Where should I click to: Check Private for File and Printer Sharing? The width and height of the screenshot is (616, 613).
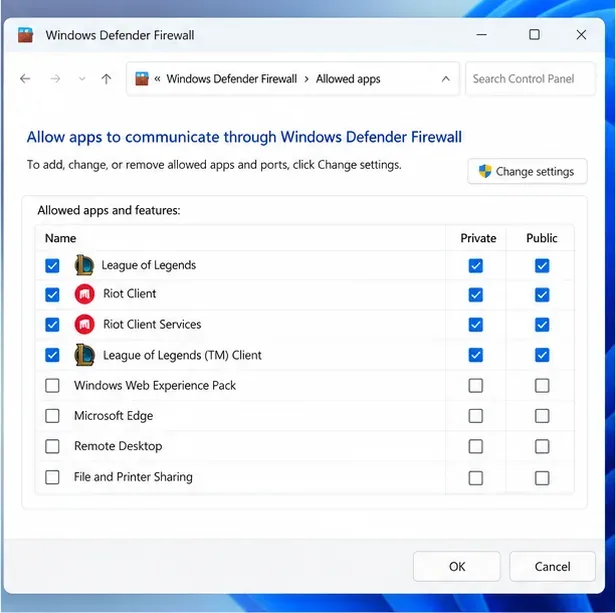coord(475,478)
